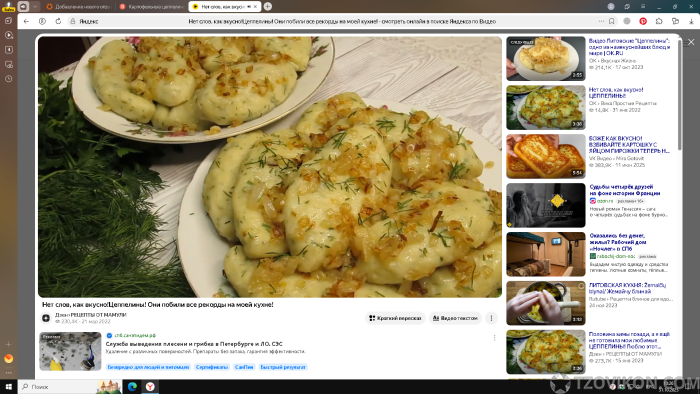Click the "Краткий пересказ" button
The width and height of the screenshot is (700, 394).
[395, 318]
